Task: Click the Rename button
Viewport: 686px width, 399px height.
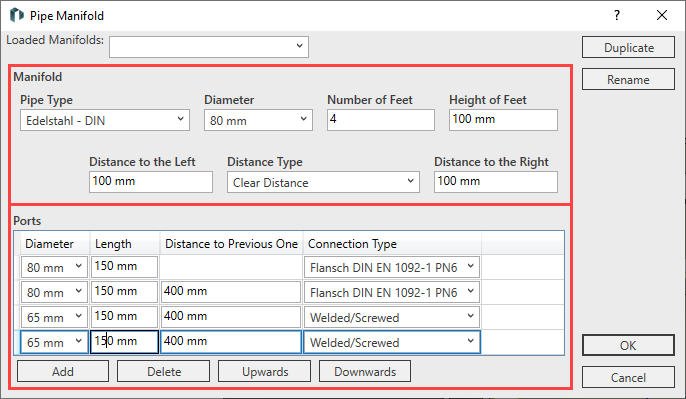Action: pyautogui.click(x=628, y=79)
